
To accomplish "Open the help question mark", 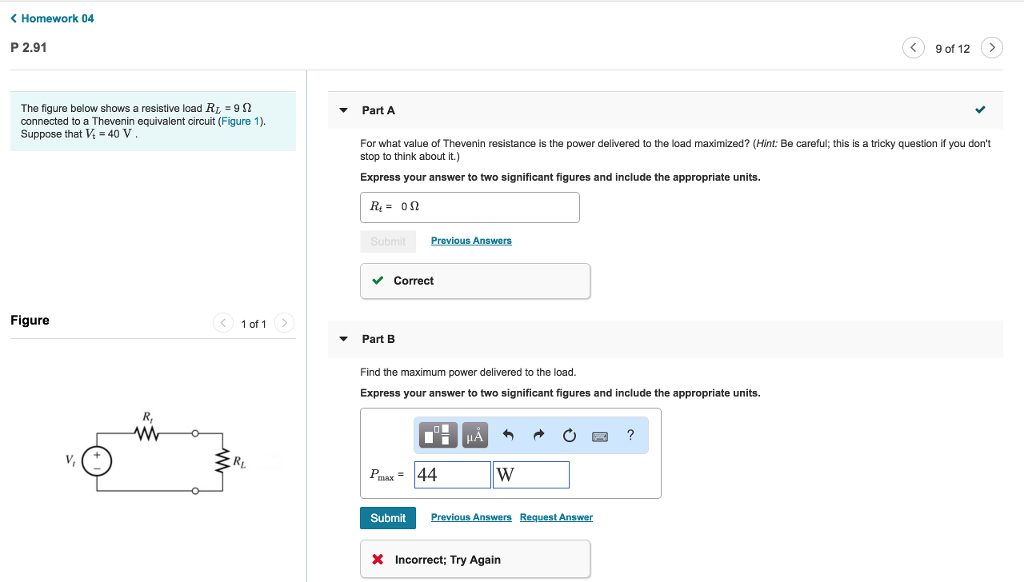I will [630, 435].
